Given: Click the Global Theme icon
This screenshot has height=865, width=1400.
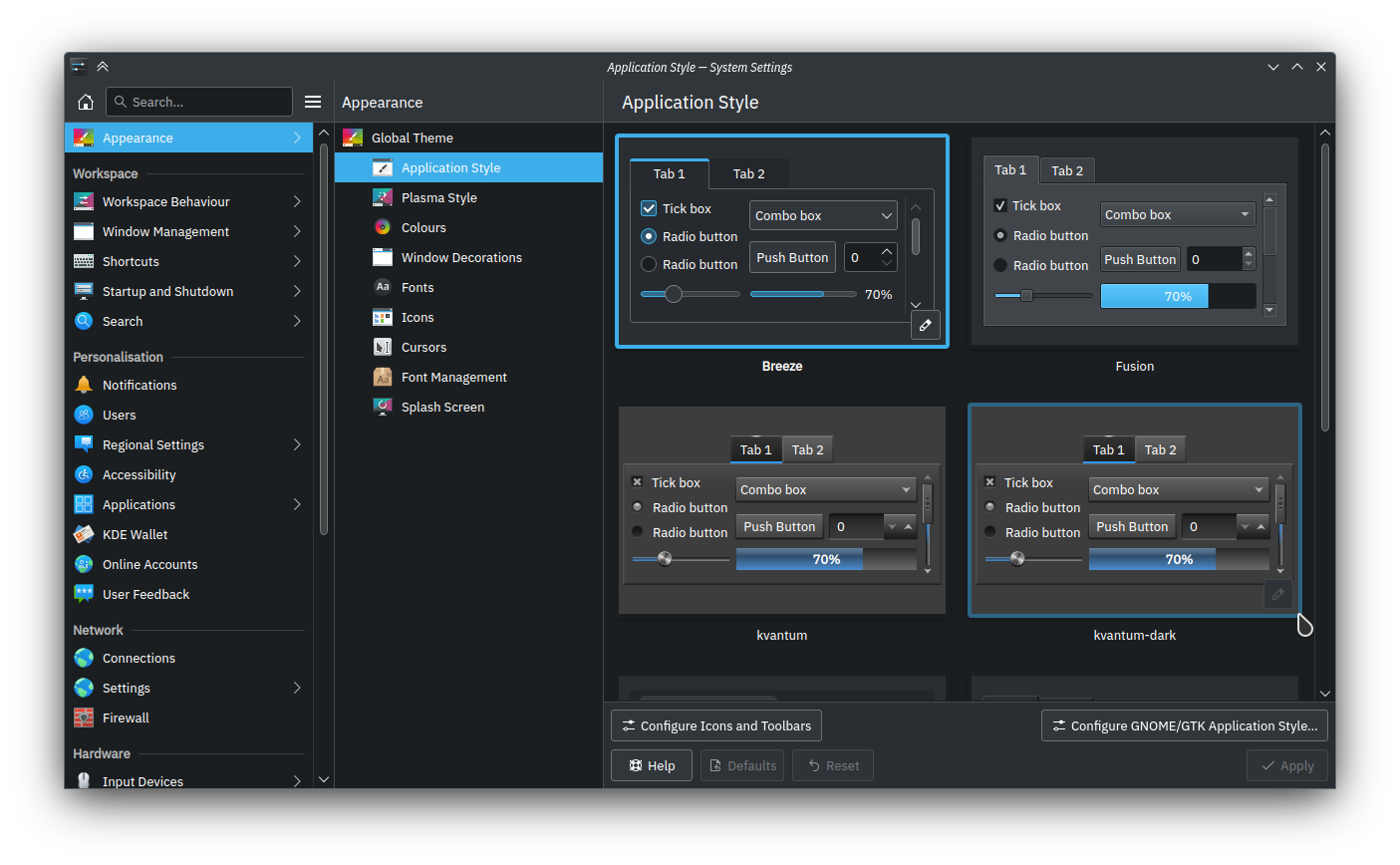Looking at the screenshot, I should coord(353,138).
